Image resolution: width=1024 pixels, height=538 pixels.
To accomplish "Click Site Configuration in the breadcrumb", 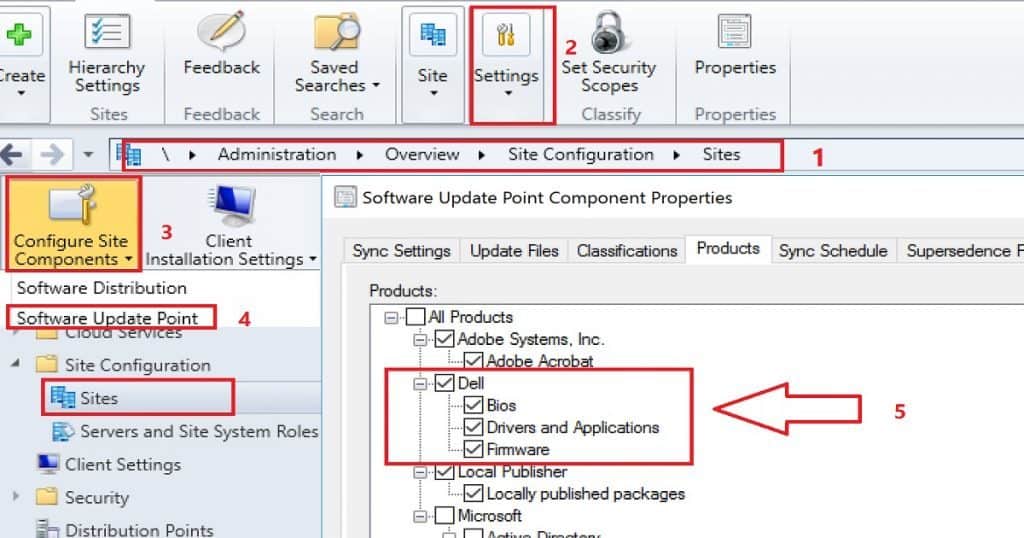I will click(581, 155).
